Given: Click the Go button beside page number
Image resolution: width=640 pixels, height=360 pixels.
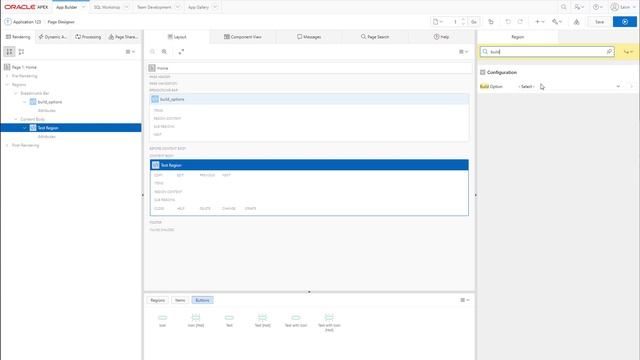Looking at the screenshot, I should (x=474, y=22).
